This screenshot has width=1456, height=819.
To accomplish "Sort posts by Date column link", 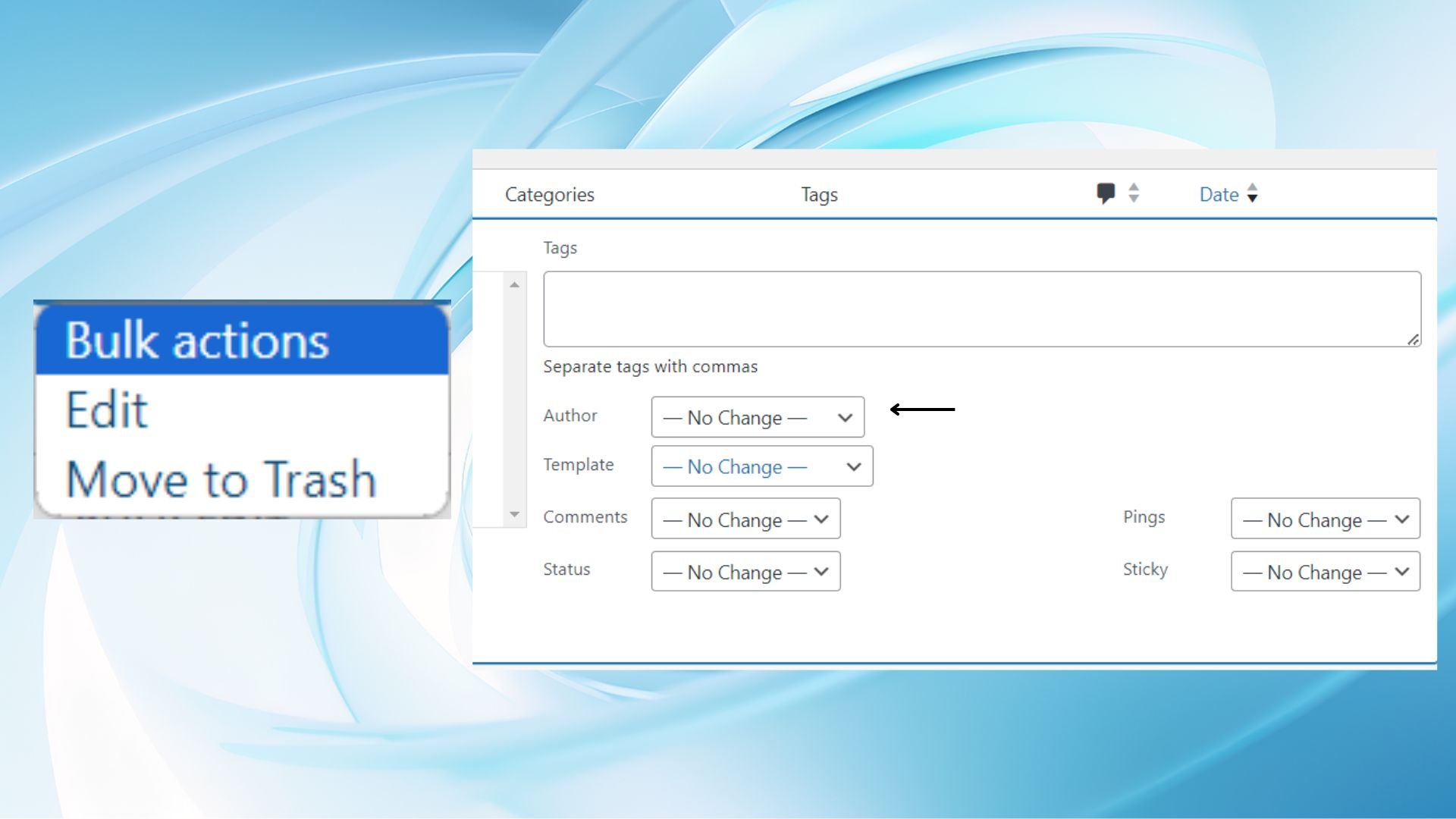I will [1219, 195].
